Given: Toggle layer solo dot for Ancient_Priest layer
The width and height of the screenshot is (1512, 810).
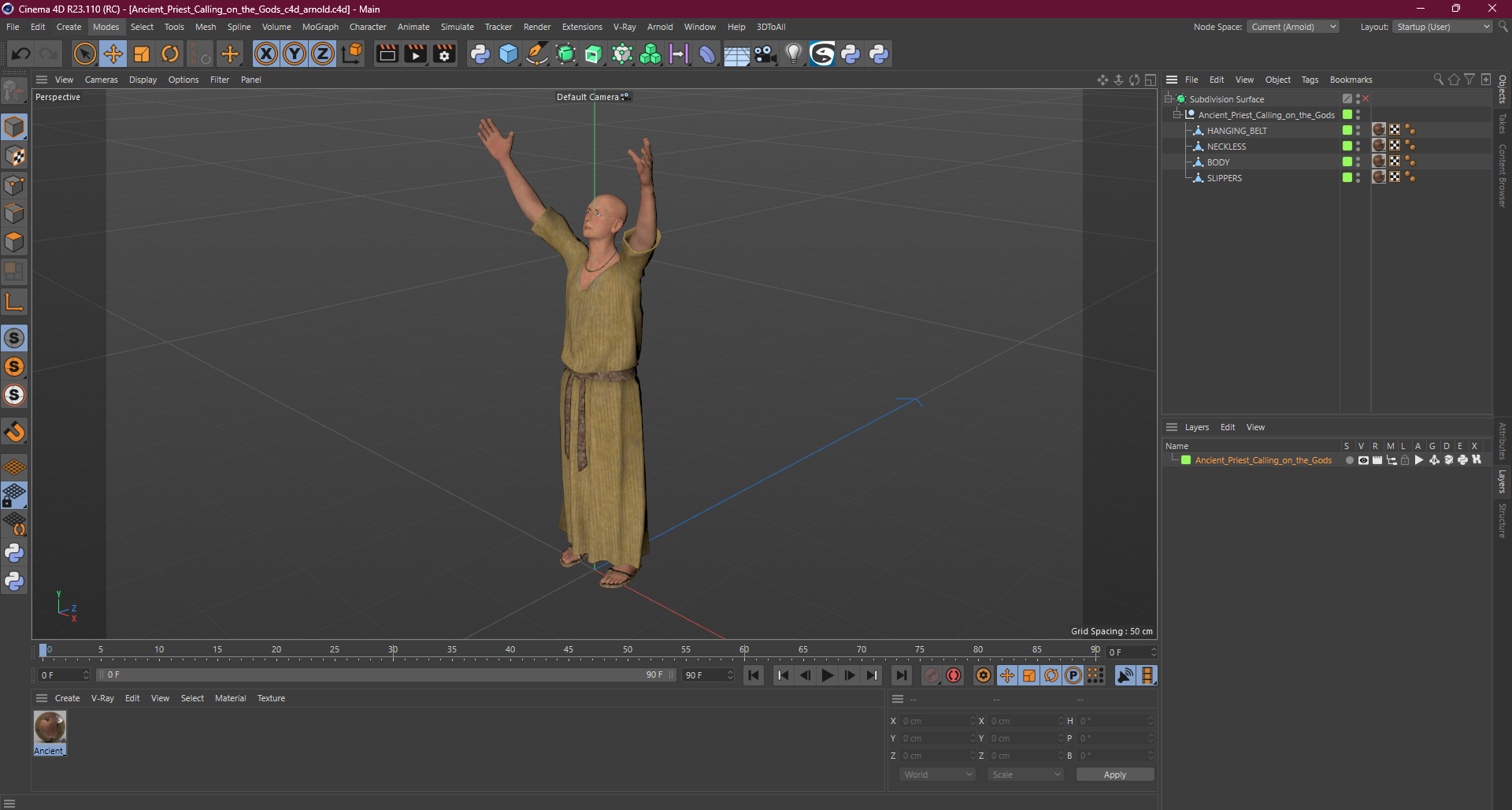Looking at the screenshot, I should (x=1349, y=460).
